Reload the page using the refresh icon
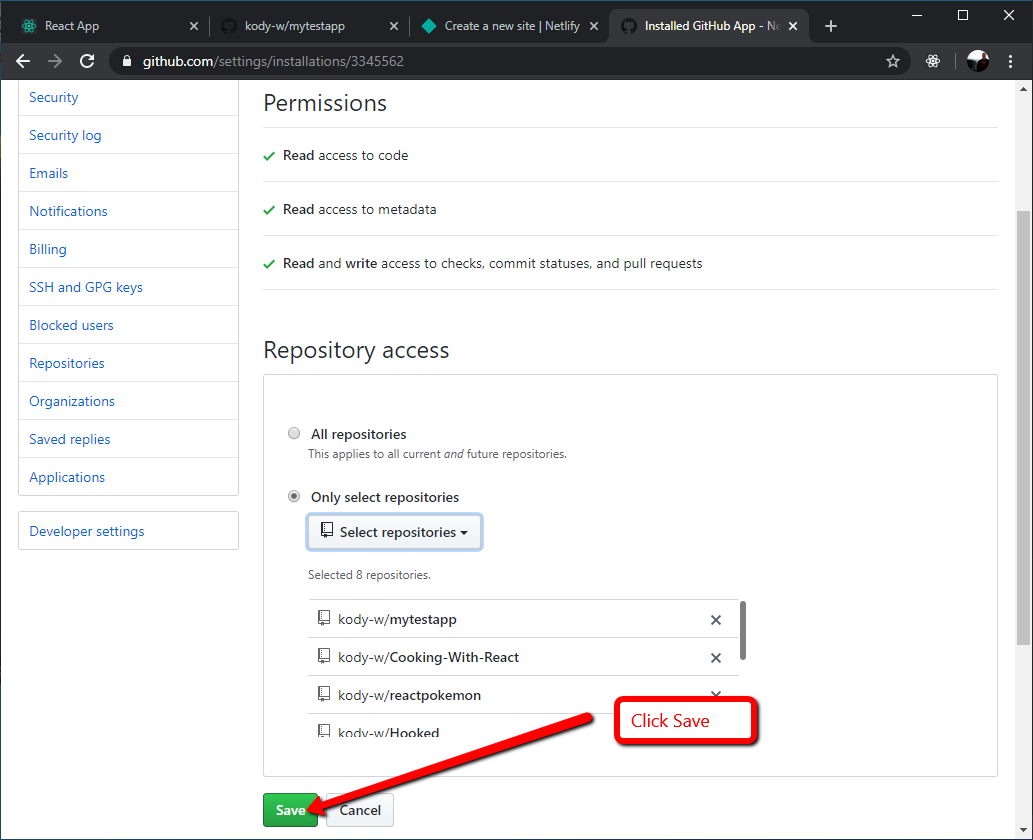The width and height of the screenshot is (1033, 840). [87, 61]
